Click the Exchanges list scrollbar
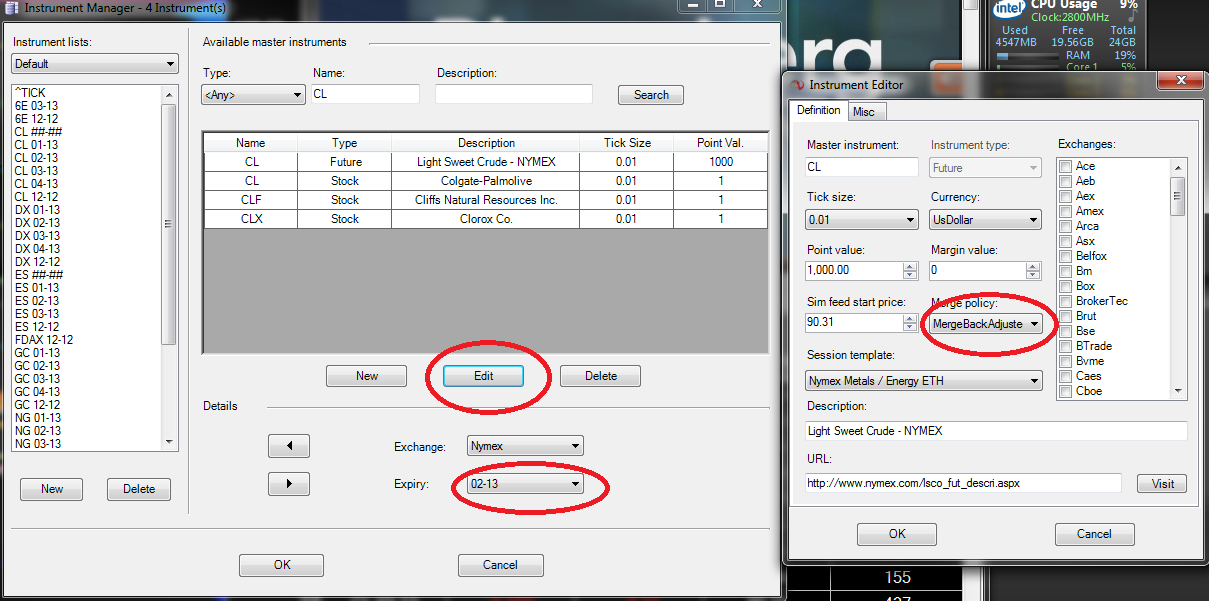 pos(1179,279)
